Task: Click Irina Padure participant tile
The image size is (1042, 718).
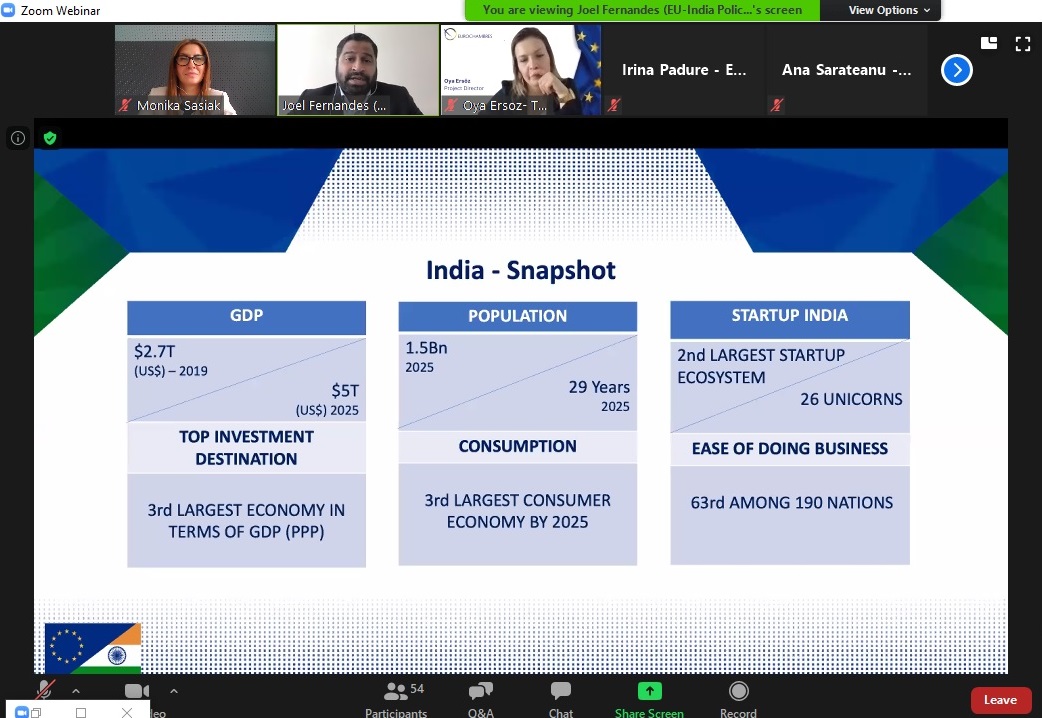Action: pos(684,70)
